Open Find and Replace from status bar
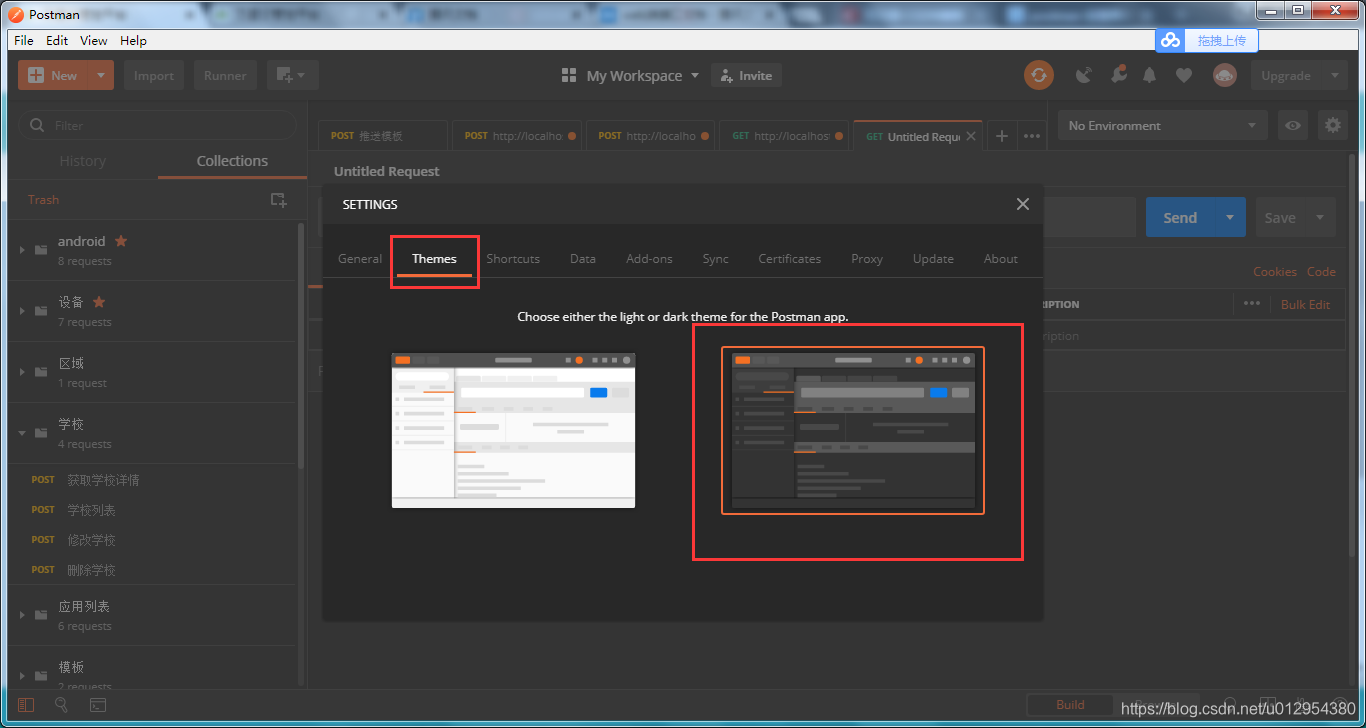1366x728 pixels. pyautogui.click(x=62, y=705)
